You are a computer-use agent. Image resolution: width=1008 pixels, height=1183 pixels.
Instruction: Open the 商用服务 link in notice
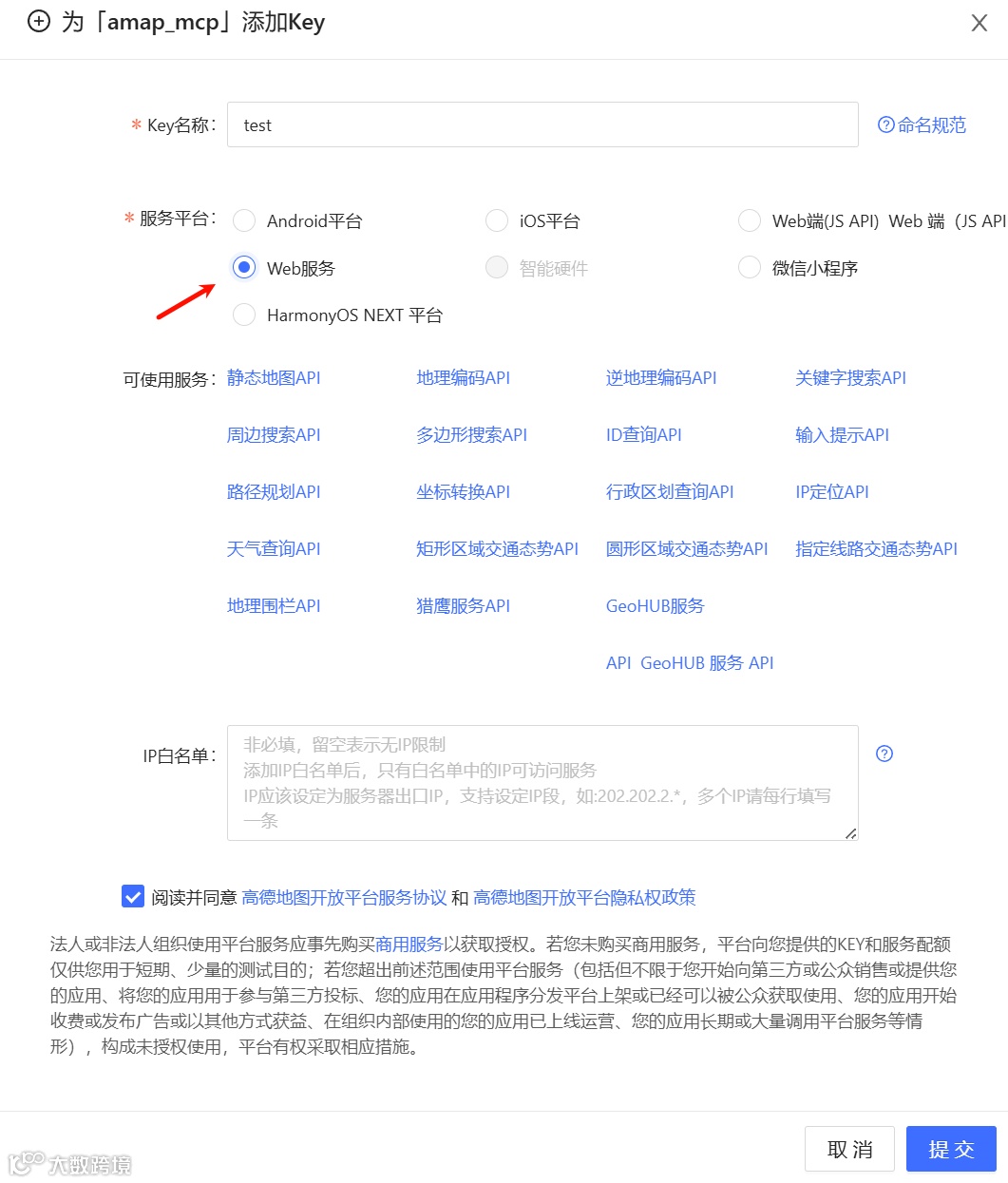pos(409,944)
